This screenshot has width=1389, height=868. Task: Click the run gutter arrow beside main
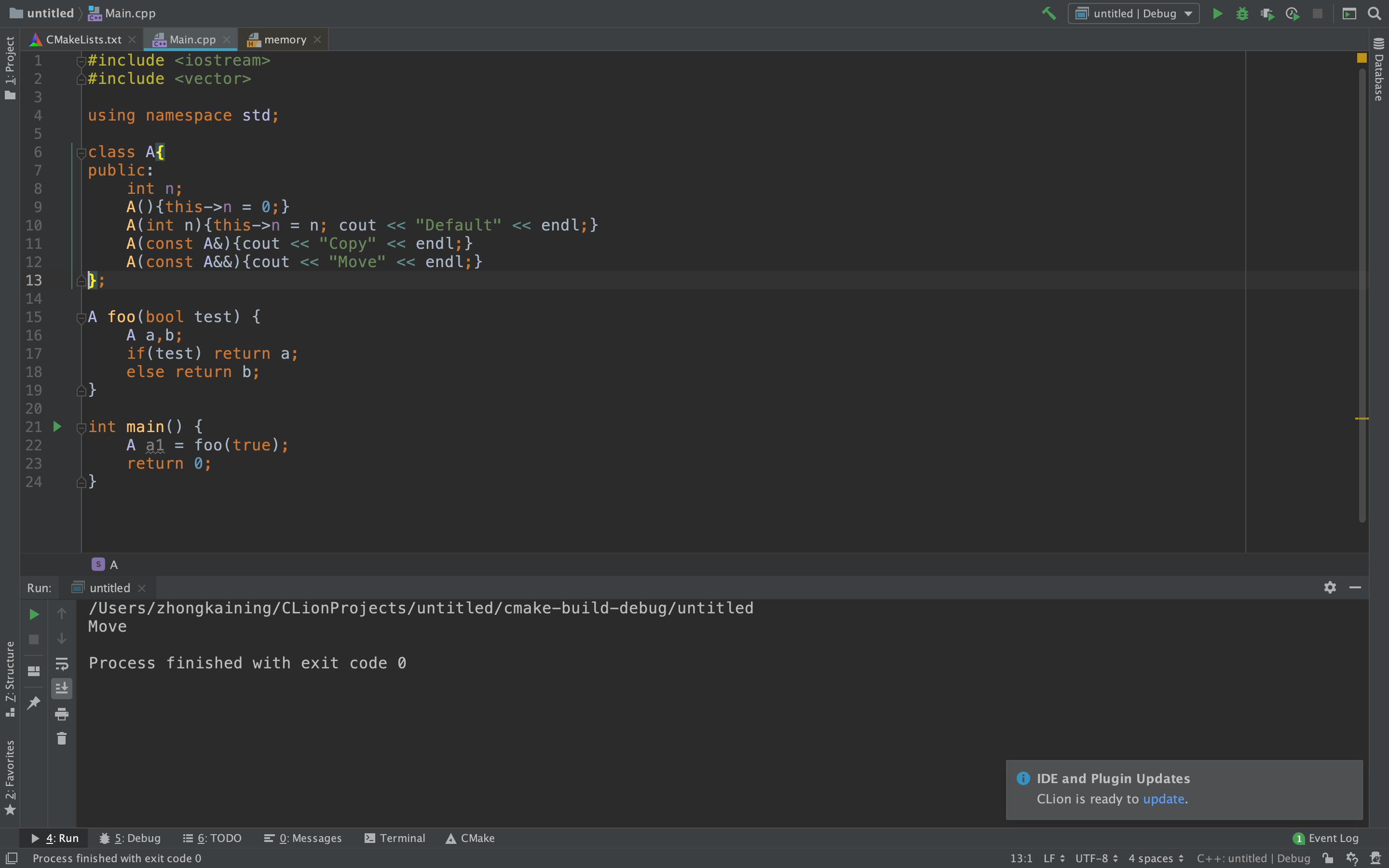click(x=57, y=427)
